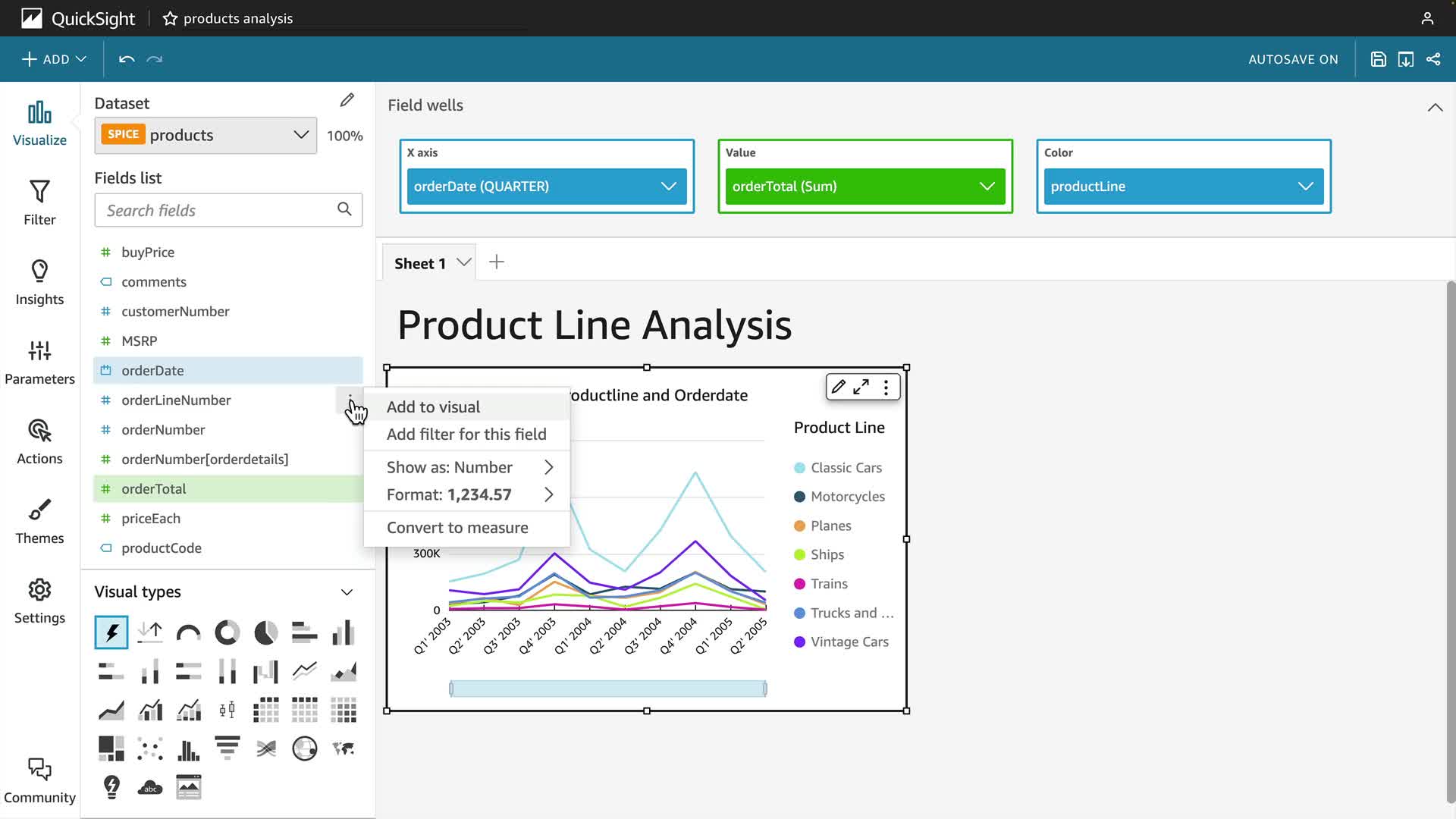
Task: Maximize the line chart visual
Action: (861, 388)
